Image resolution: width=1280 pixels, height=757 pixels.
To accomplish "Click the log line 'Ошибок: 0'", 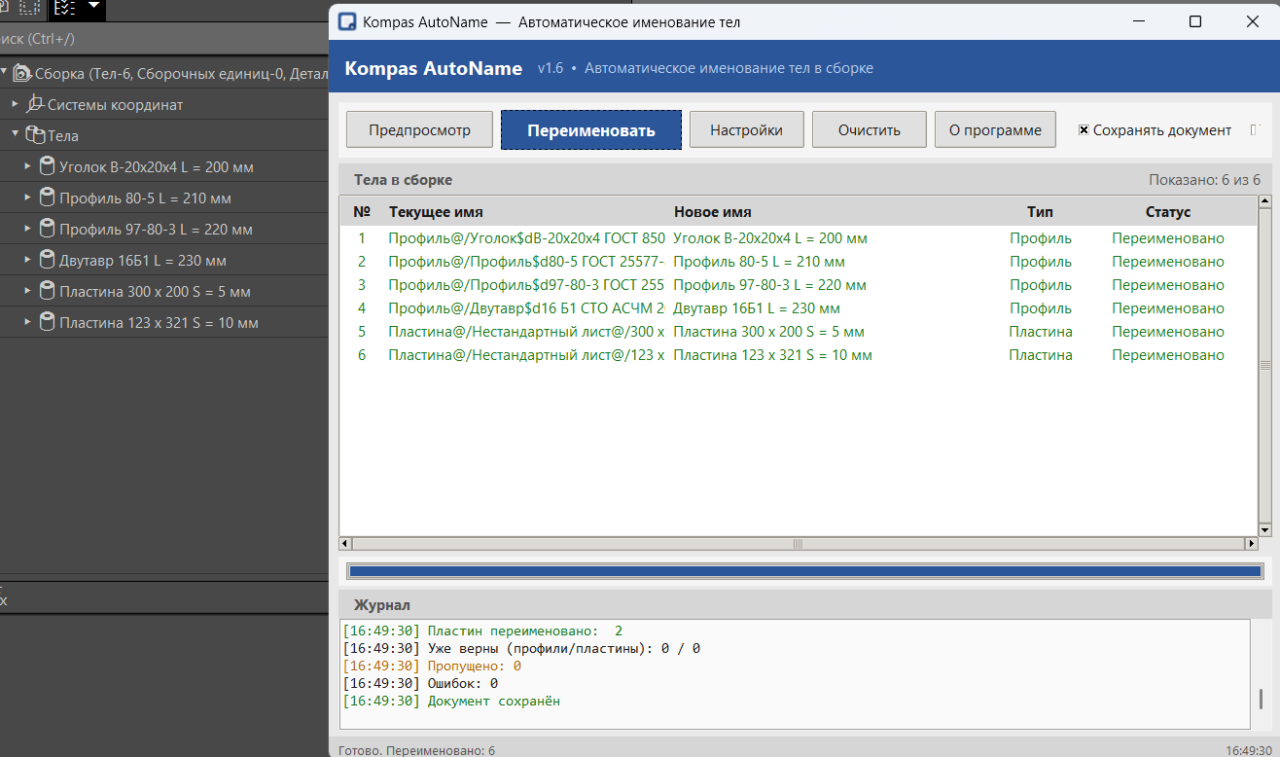I will click(463, 683).
